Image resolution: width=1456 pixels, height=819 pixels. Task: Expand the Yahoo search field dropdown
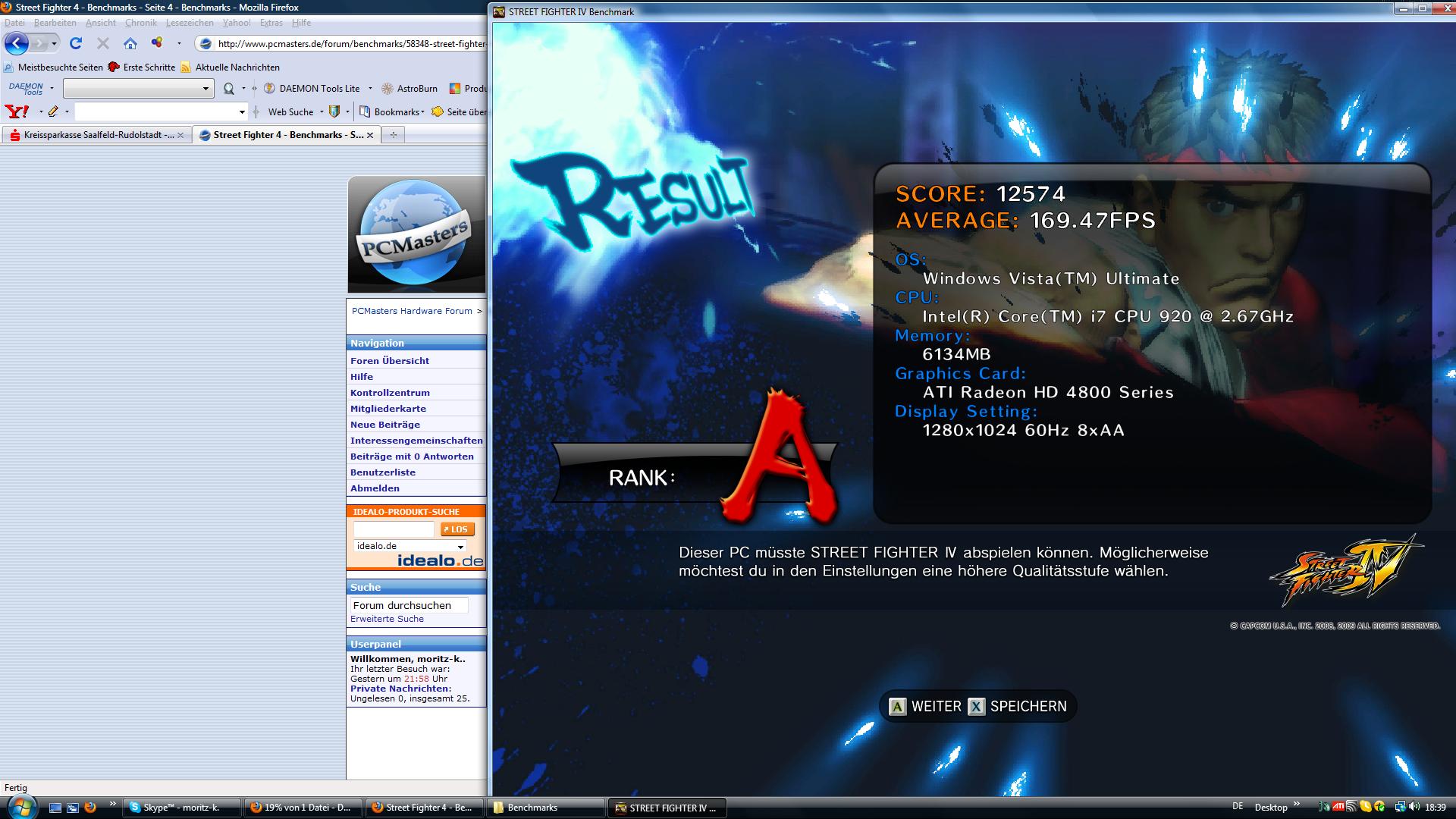242,111
